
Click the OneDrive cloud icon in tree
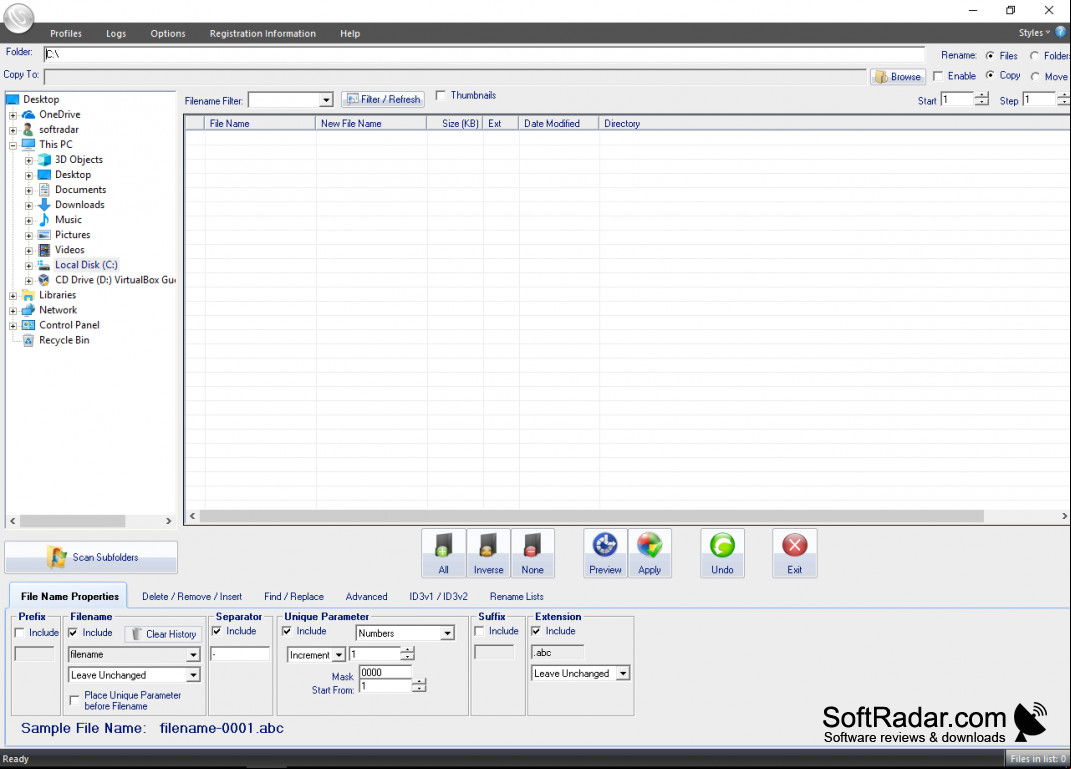pyautogui.click(x=28, y=115)
